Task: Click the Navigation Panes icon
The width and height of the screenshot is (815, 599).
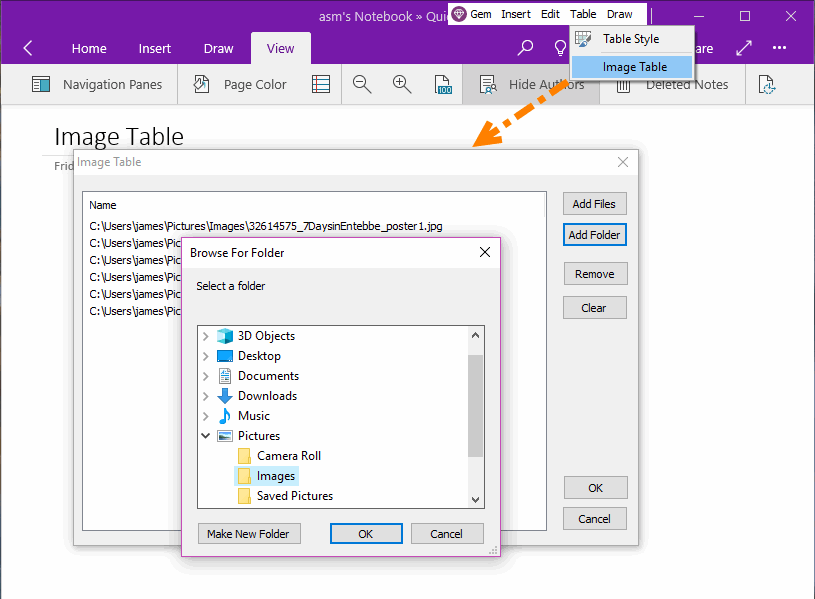Action: pyautogui.click(x=41, y=85)
